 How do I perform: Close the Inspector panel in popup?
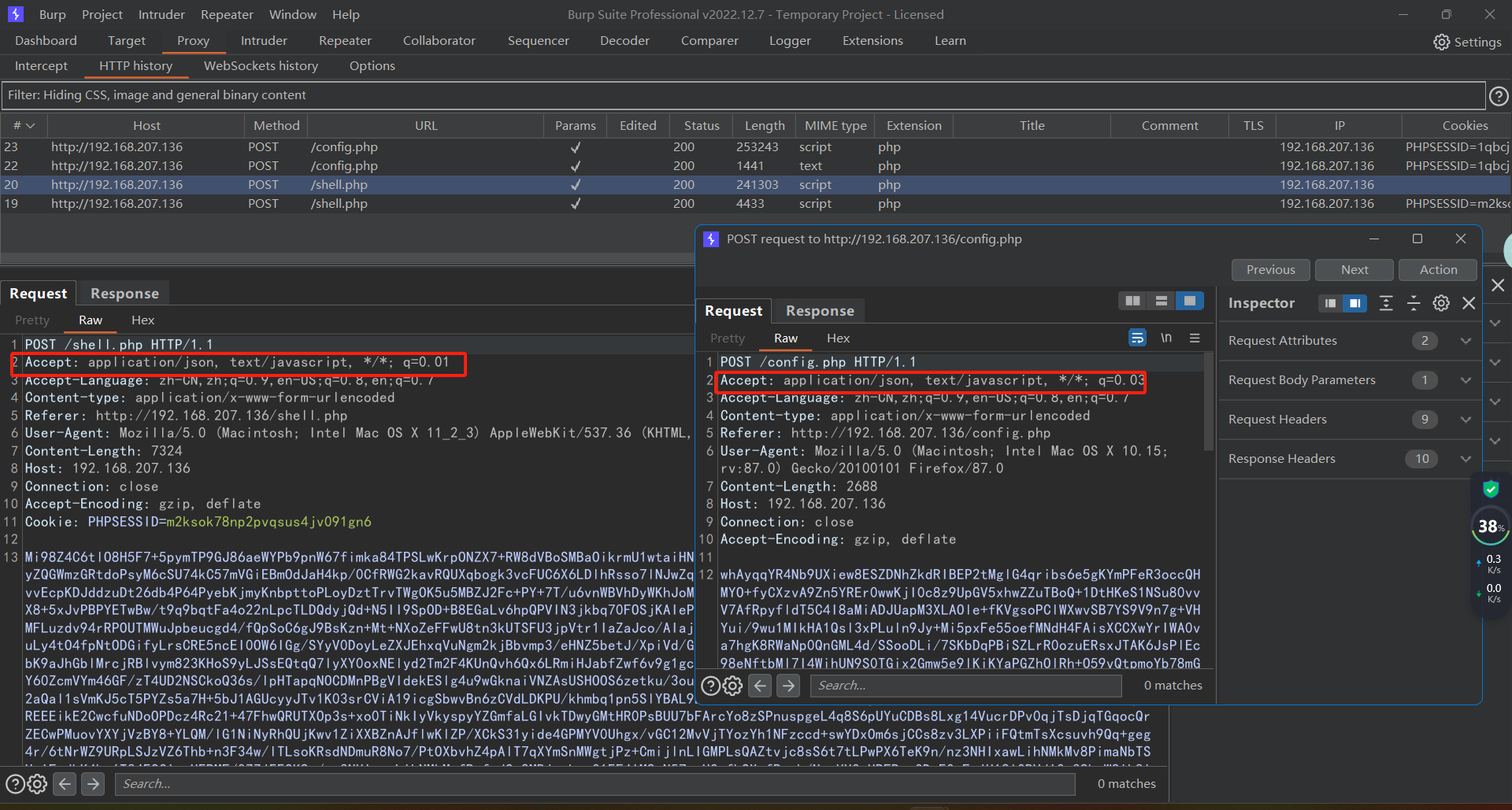click(1469, 303)
